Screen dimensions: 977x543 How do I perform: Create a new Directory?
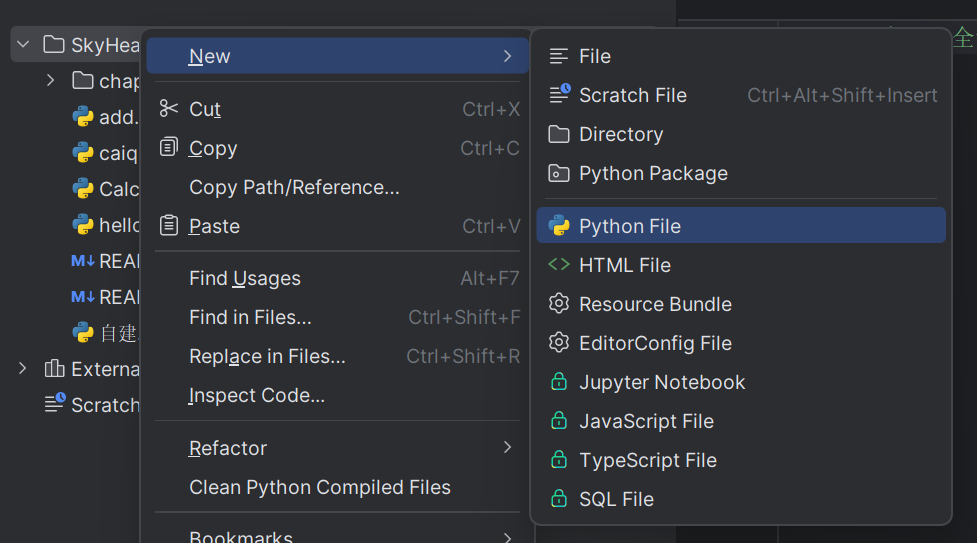[x=741, y=134]
